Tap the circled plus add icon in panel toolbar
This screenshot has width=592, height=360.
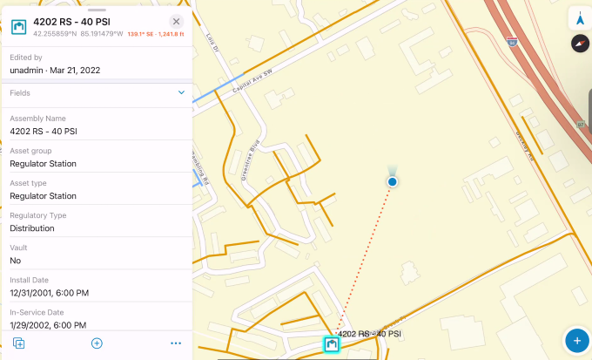coord(97,343)
